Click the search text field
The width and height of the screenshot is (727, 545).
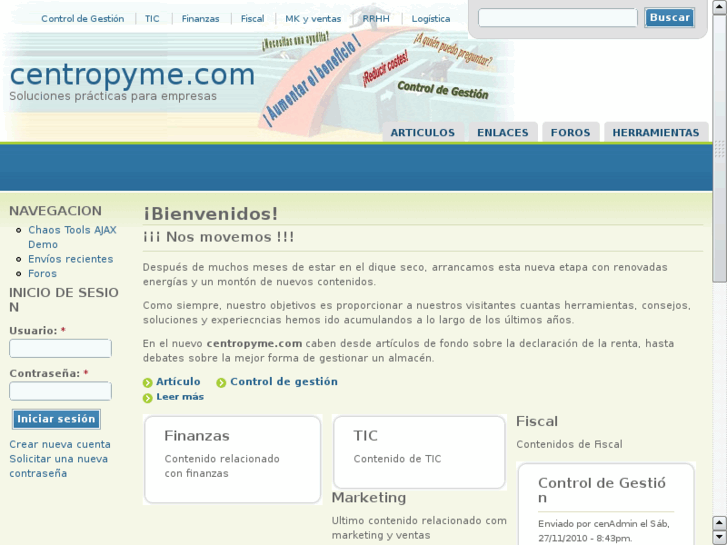click(558, 18)
